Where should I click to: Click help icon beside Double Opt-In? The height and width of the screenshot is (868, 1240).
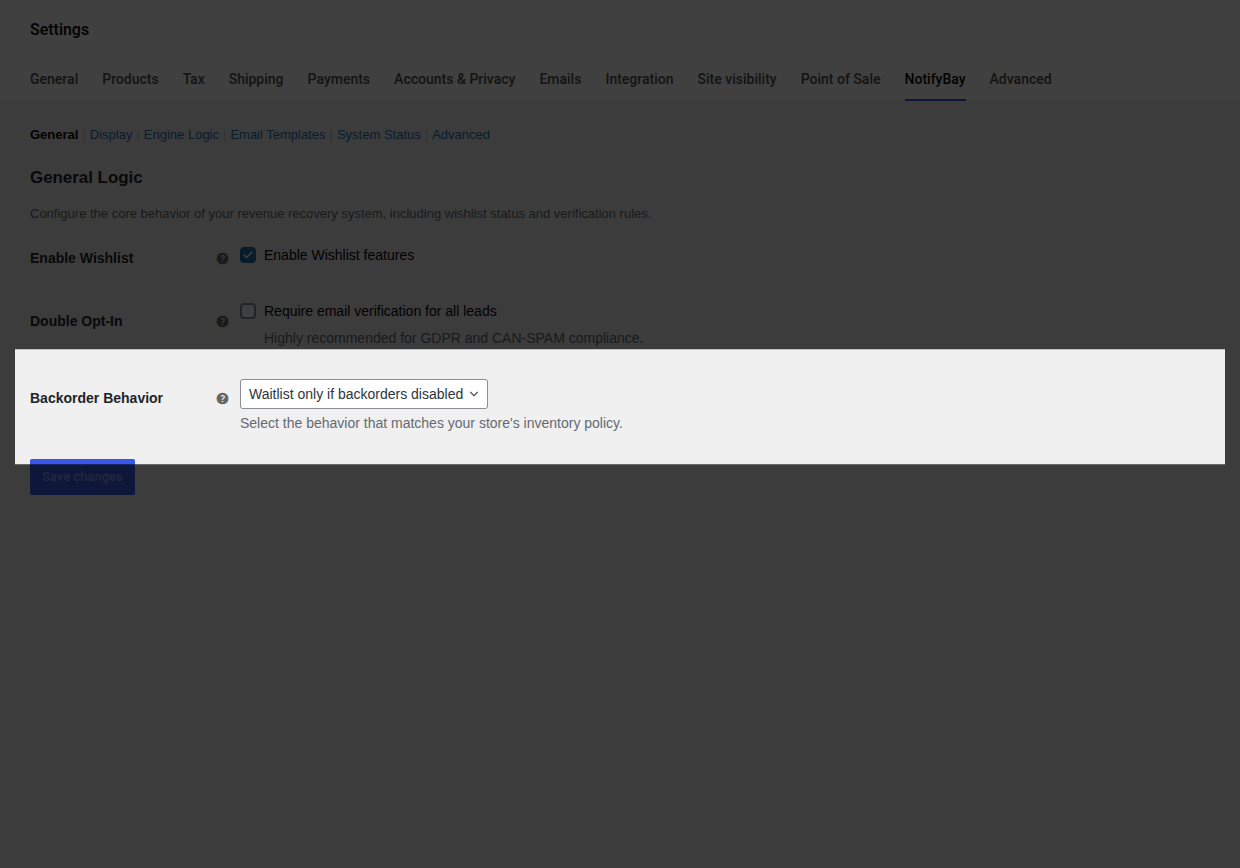pos(223,321)
